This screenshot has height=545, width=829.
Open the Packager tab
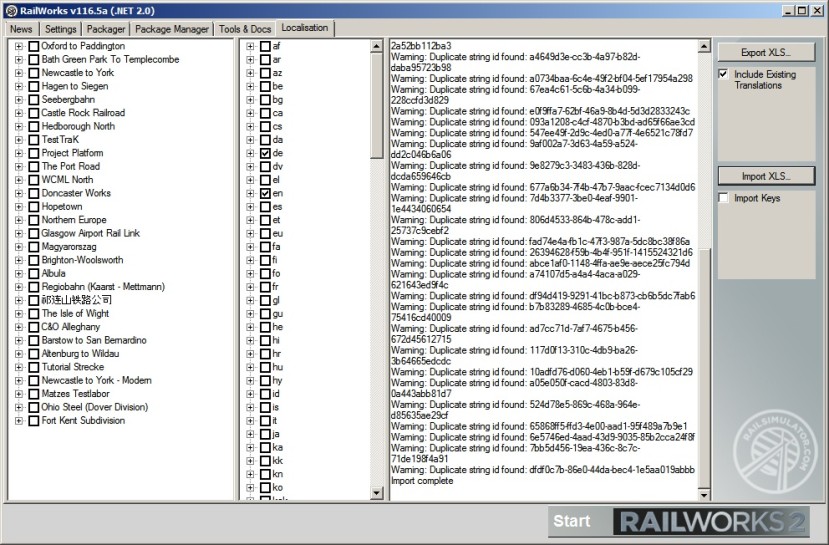click(x=106, y=29)
